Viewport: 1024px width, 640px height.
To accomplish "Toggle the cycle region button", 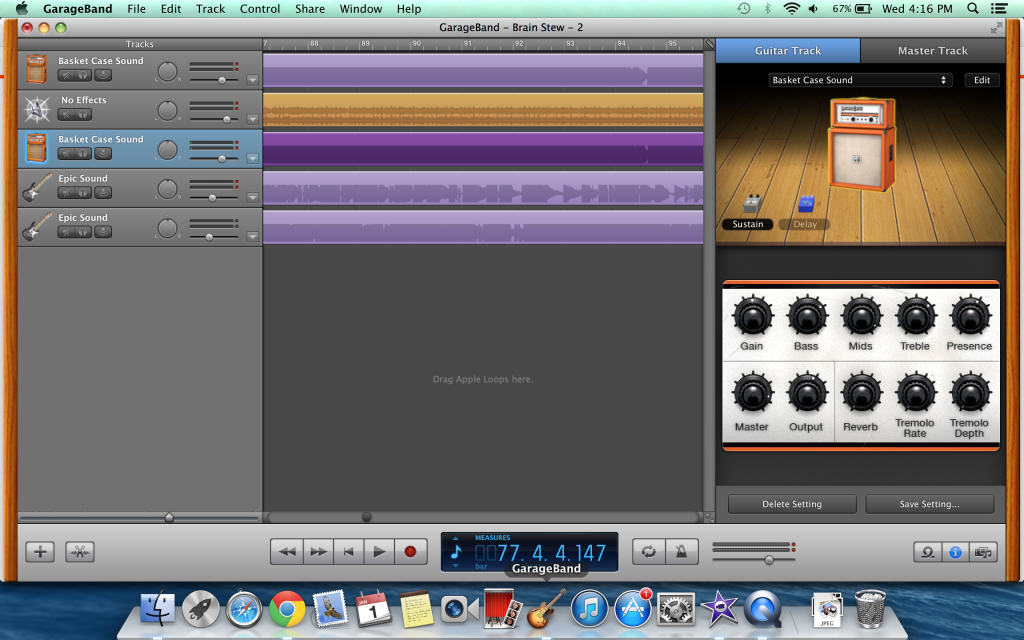I will point(648,552).
